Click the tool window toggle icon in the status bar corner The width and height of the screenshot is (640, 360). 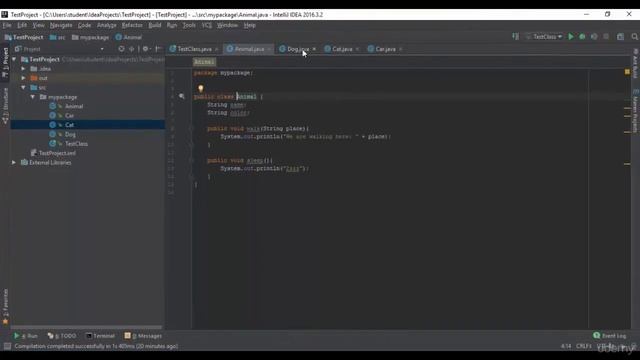pos(7,346)
